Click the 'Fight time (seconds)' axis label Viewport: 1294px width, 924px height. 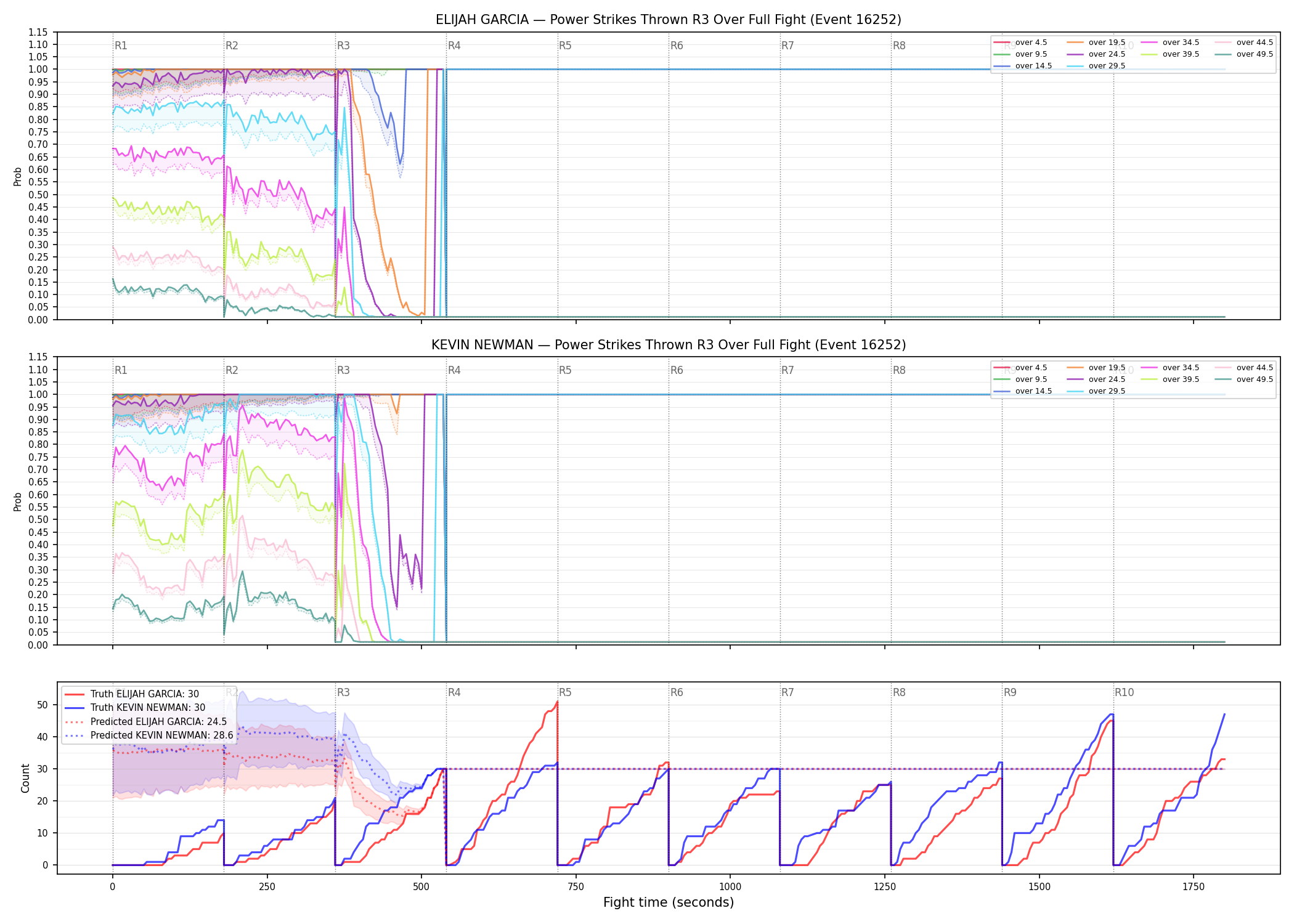(x=669, y=902)
